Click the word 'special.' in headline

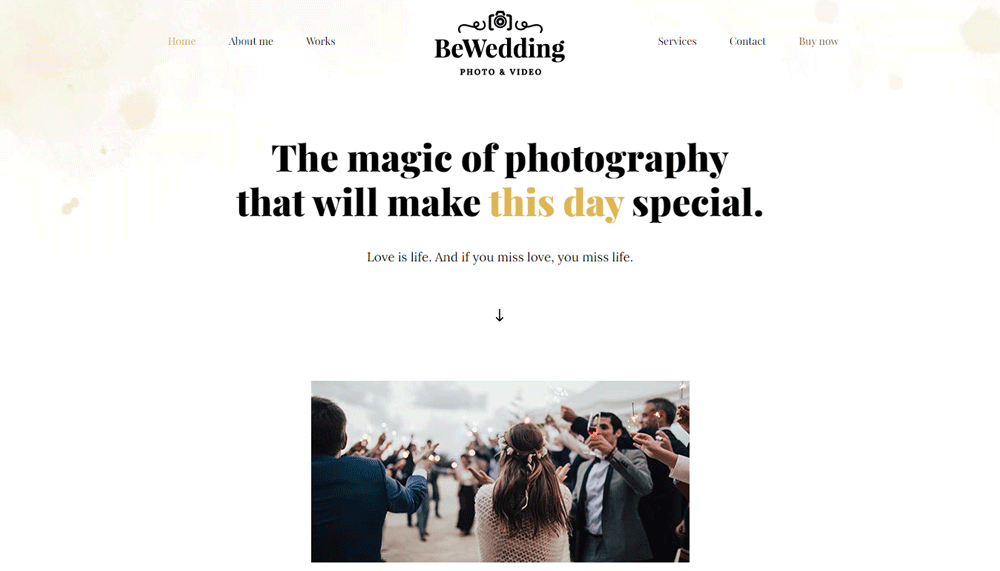pos(697,204)
